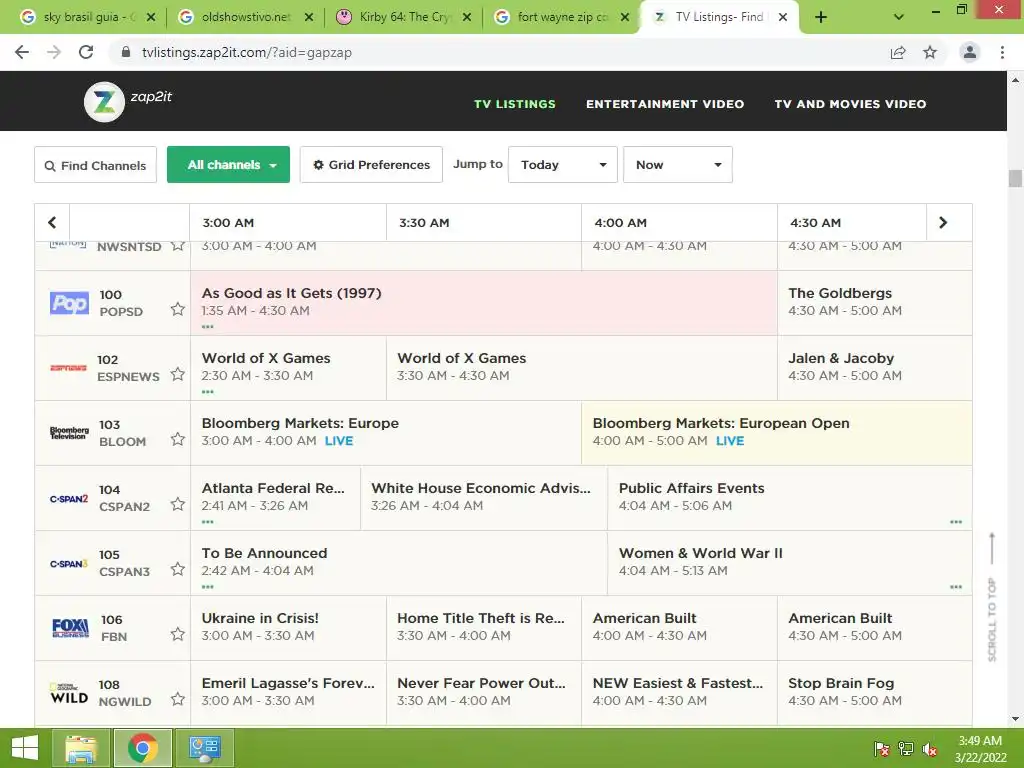Open the Now time dropdown
The width and height of the screenshot is (1024, 768).
677,165
